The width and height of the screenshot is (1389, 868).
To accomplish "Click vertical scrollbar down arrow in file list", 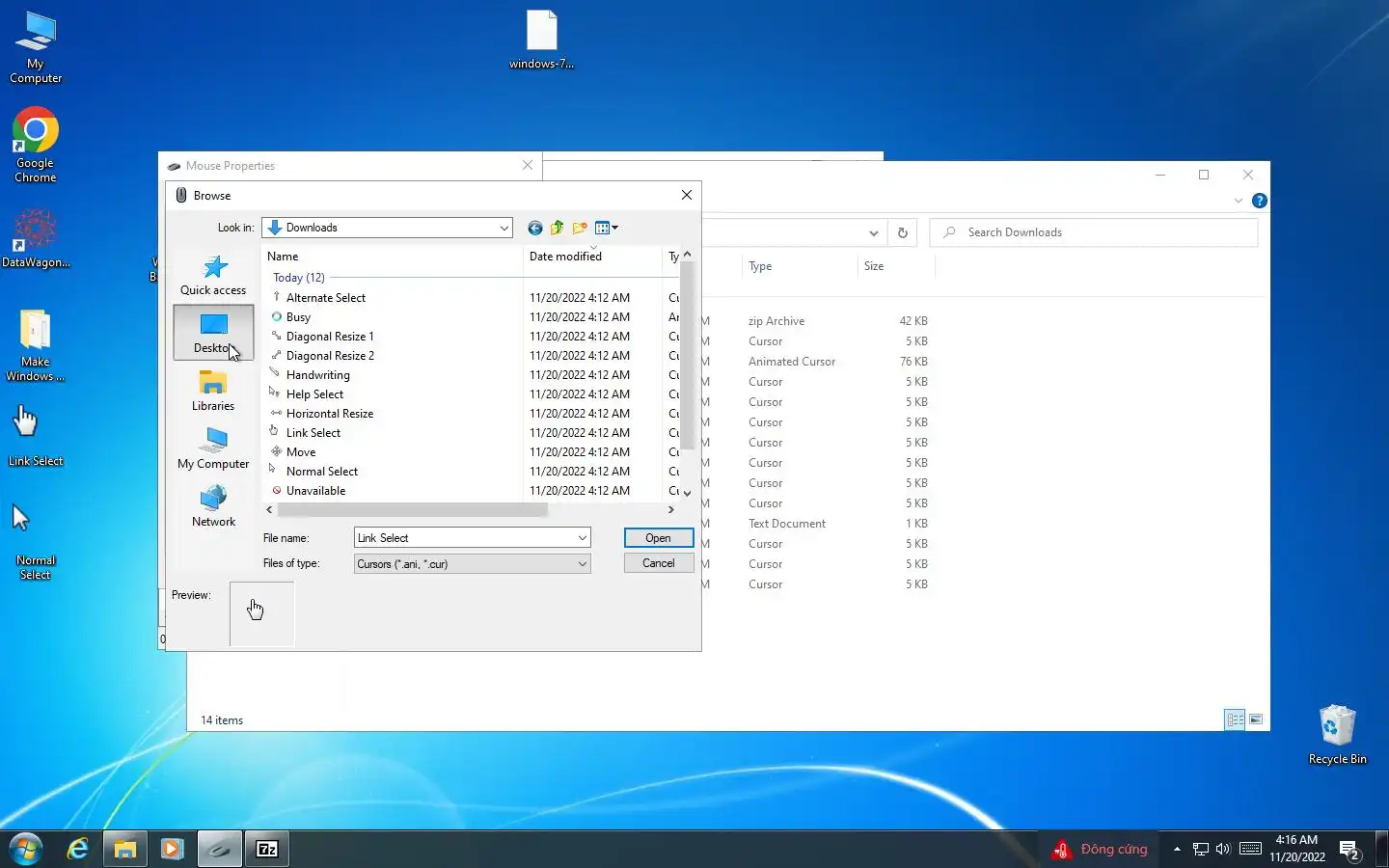I will [x=687, y=493].
